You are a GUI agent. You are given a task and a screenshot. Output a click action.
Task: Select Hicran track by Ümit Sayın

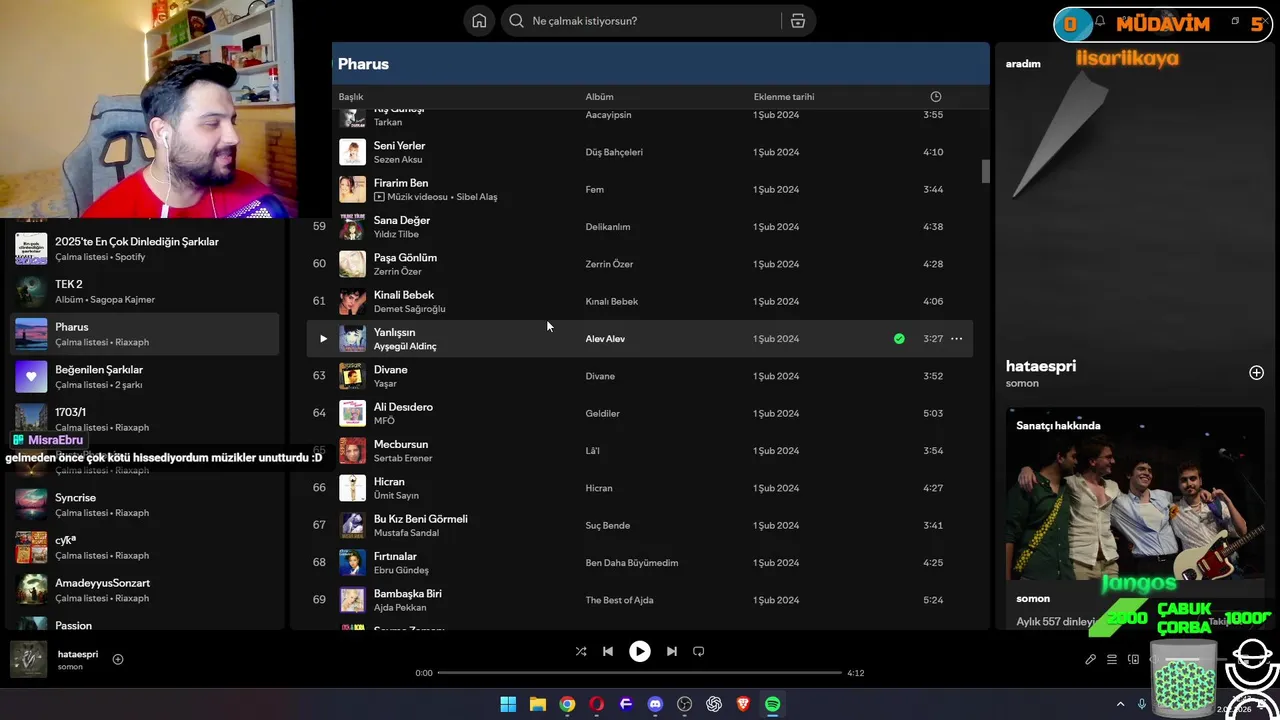(640, 488)
